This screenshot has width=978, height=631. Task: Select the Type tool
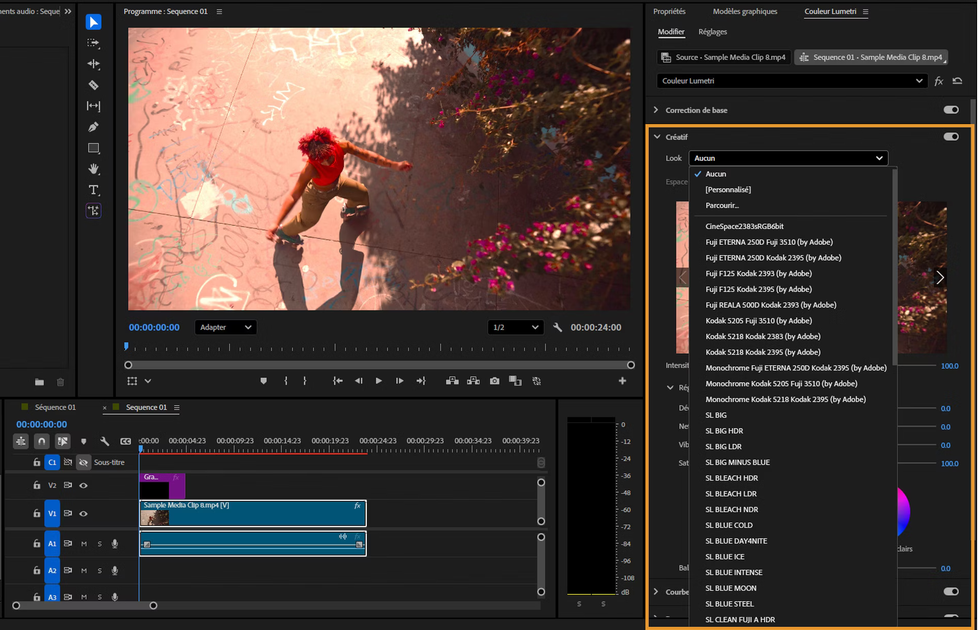[x=94, y=190]
